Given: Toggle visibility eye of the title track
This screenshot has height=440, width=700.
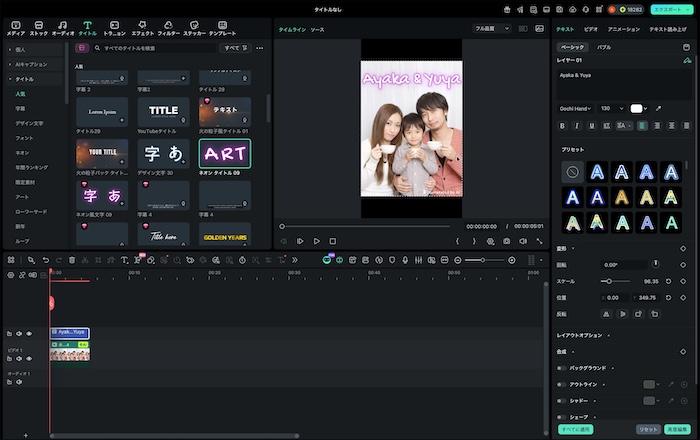Looking at the screenshot, I should tap(29, 334).
